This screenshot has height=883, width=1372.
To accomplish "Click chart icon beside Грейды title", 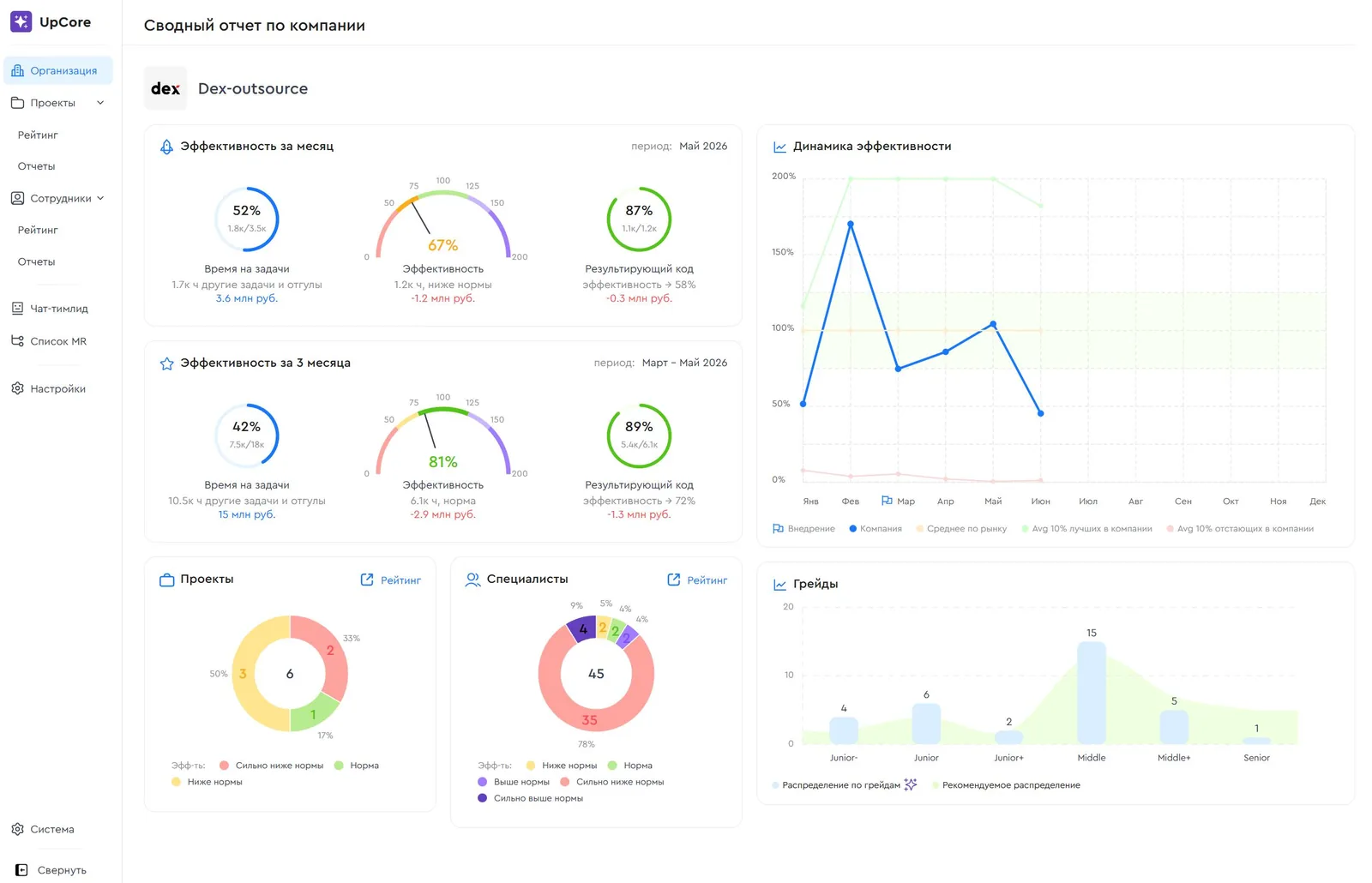I will [779, 584].
